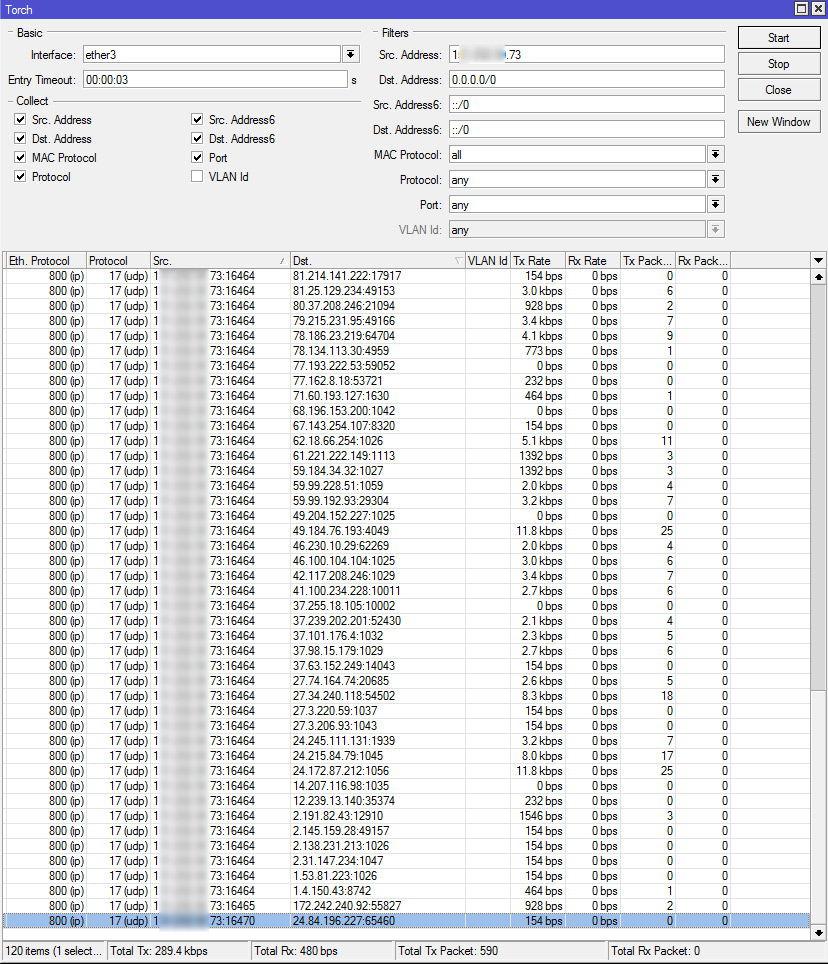
Task: Sort by Rx Packets column header
Action: click(x=703, y=261)
